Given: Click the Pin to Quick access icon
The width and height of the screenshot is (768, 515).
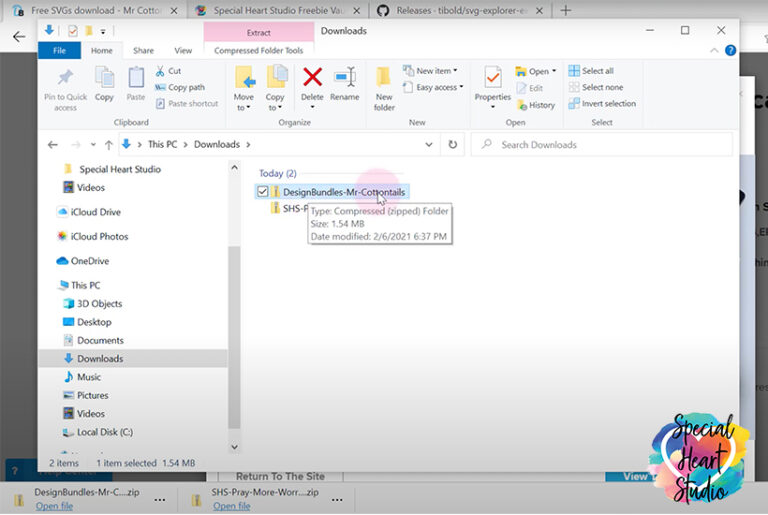Looking at the screenshot, I should (x=65, y=77).
